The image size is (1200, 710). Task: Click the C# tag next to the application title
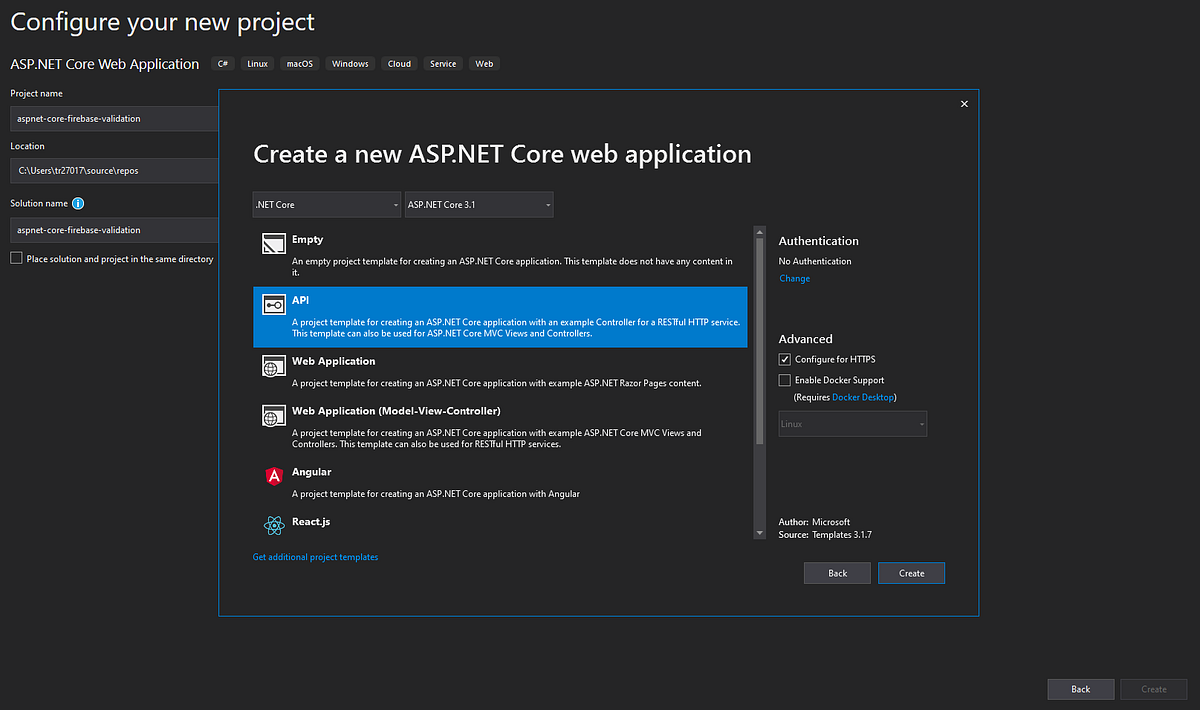point(222,63)
